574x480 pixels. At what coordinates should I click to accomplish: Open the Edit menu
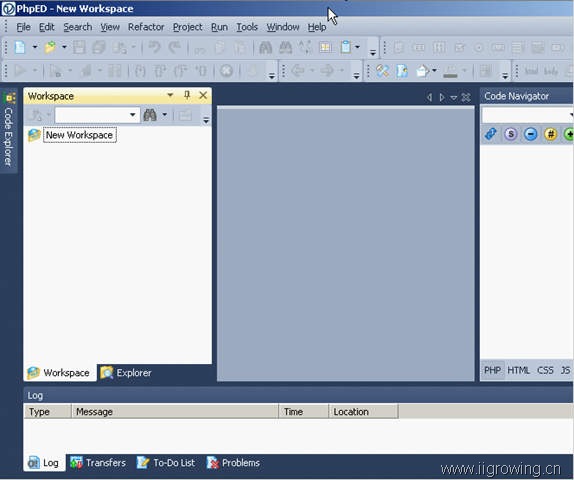(x=47, y=27)
